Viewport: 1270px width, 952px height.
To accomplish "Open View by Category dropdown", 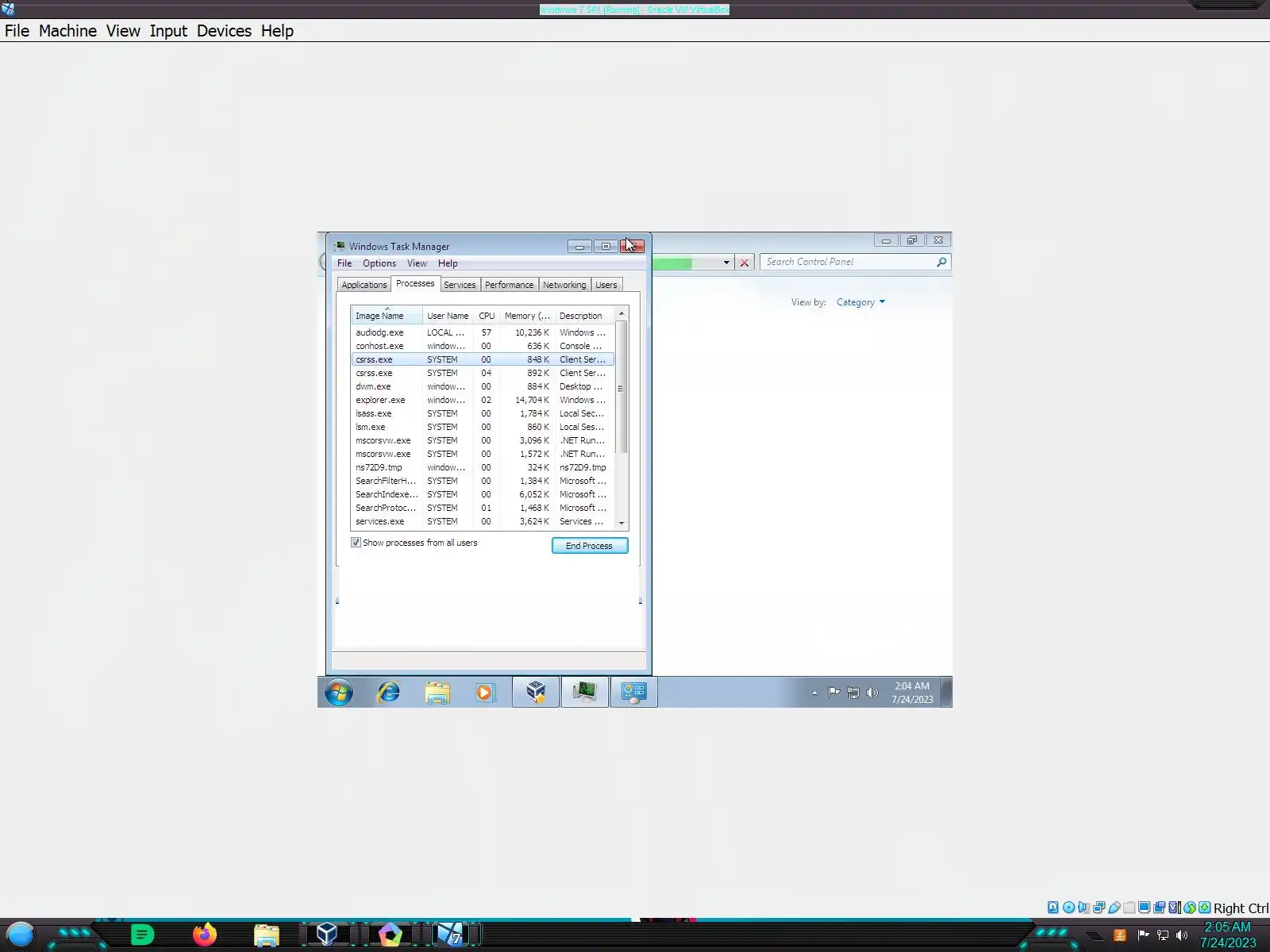I will pos(860,302).
